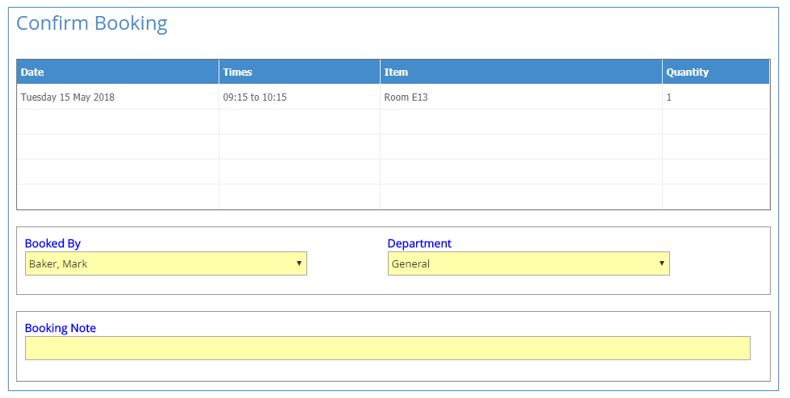The width and height of the screenshot is (790, 398).
Task: Click the Room E13 cell
Action: click(x=521, y=97)
